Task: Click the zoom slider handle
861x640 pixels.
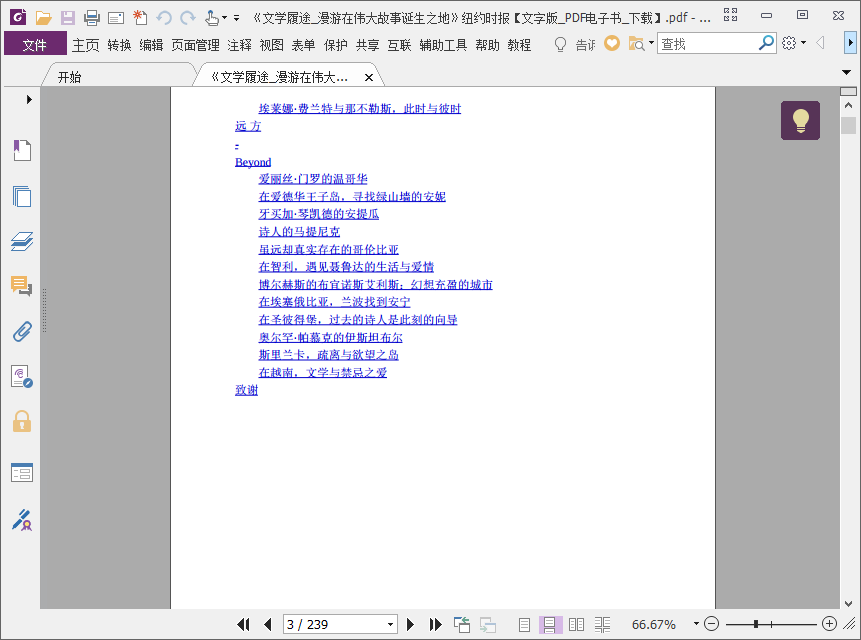Action: 756,624
